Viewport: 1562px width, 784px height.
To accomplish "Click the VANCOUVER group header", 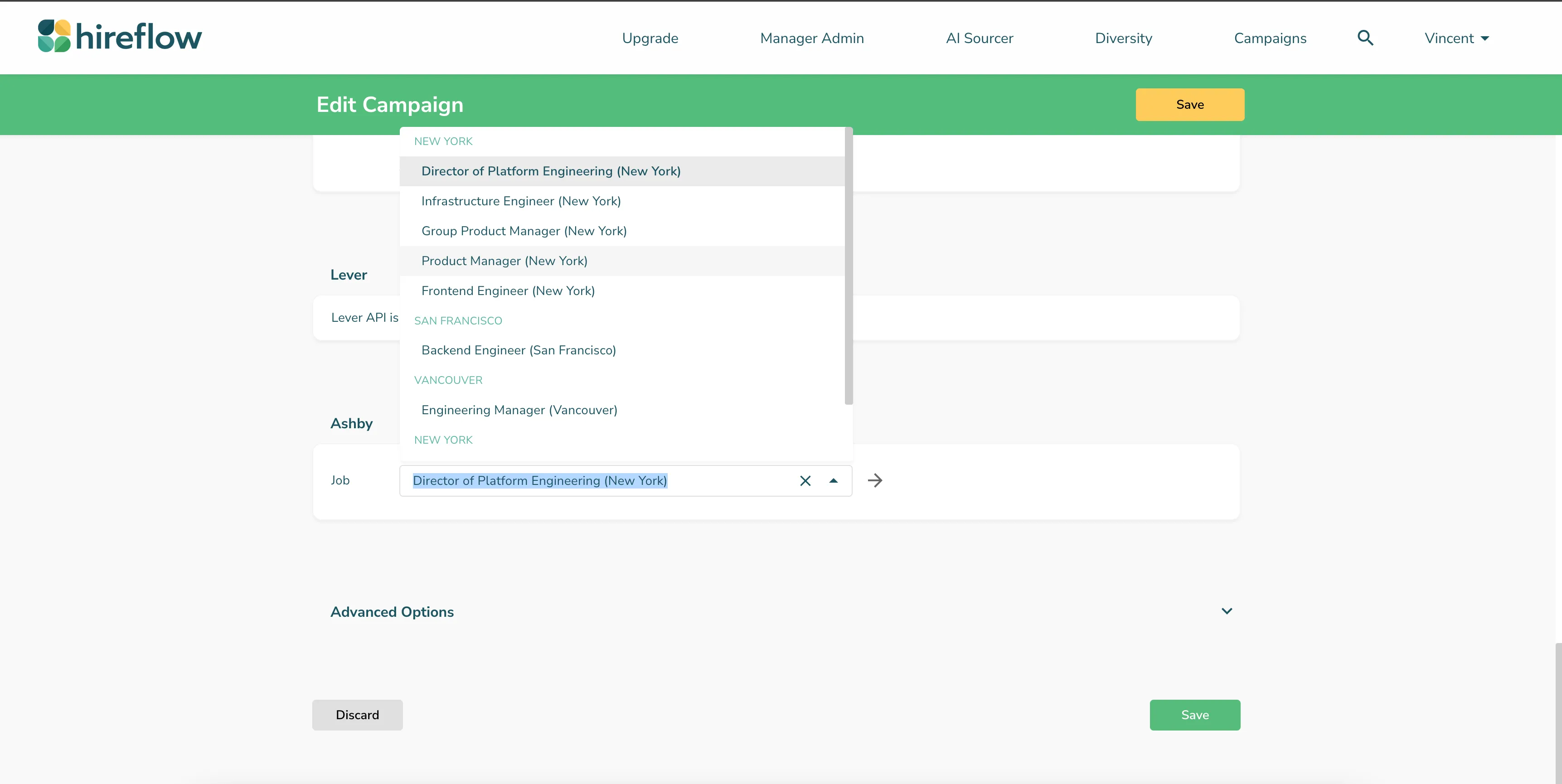I will tap(448, 380).
